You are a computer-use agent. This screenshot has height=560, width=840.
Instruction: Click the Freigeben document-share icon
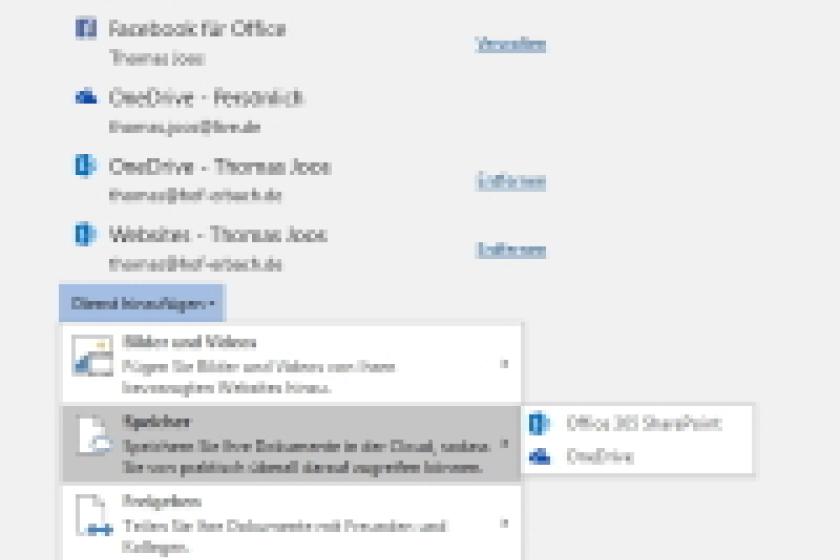coord(94,516)
